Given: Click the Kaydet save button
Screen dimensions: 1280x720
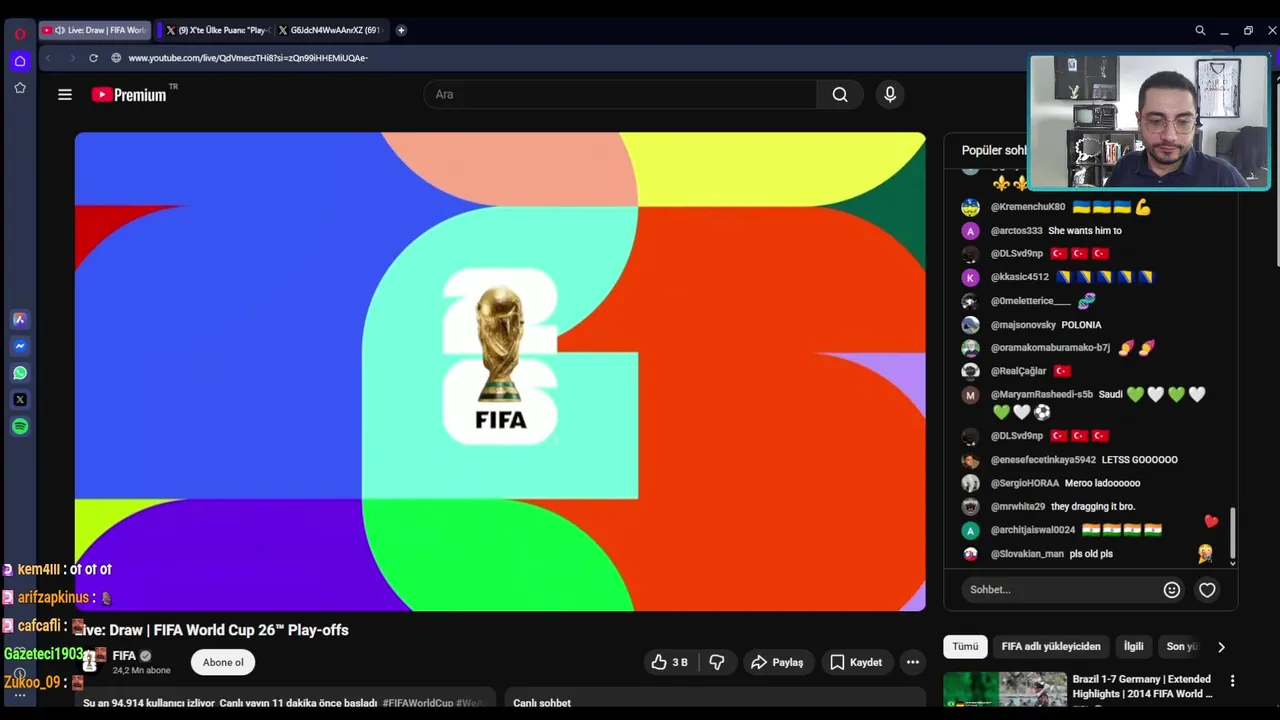Looking at the screenshot, I should pyautogui.click(x=856, y=662).
